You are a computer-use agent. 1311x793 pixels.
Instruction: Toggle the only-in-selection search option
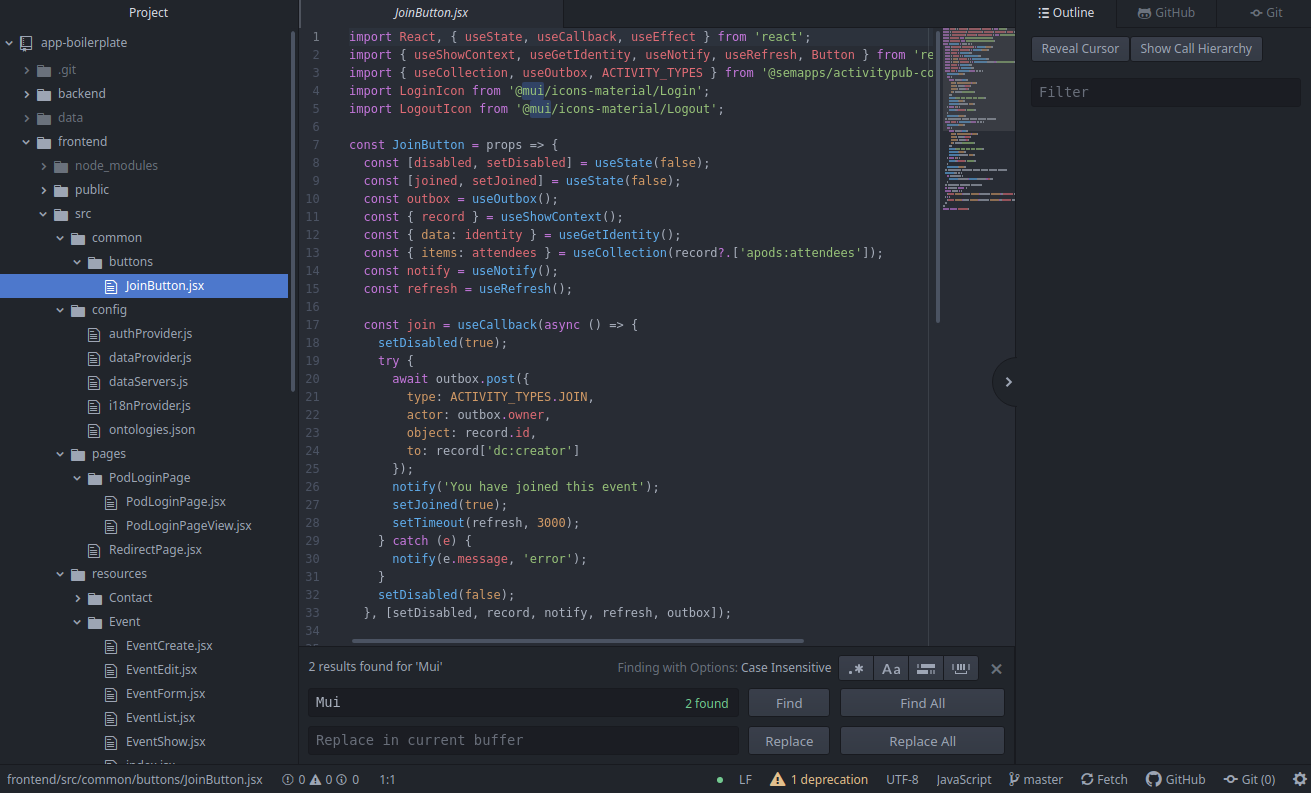(x=926, y=669)
